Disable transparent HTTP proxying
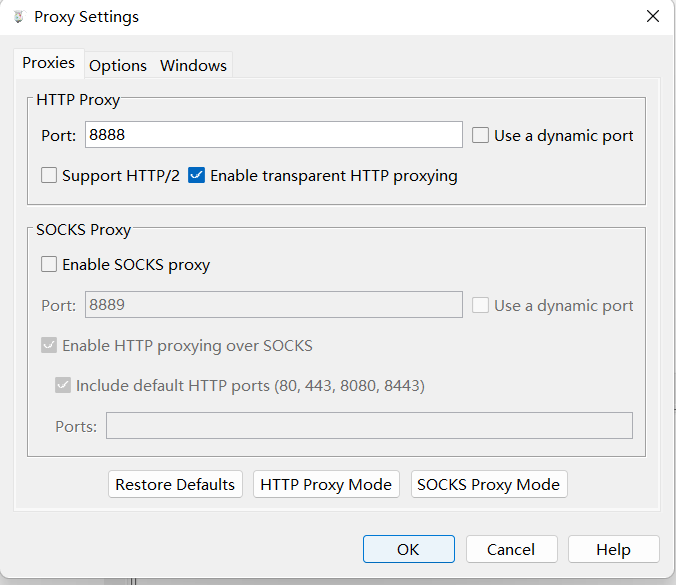This screenshot has width=676, height=585. pos(197,176)
